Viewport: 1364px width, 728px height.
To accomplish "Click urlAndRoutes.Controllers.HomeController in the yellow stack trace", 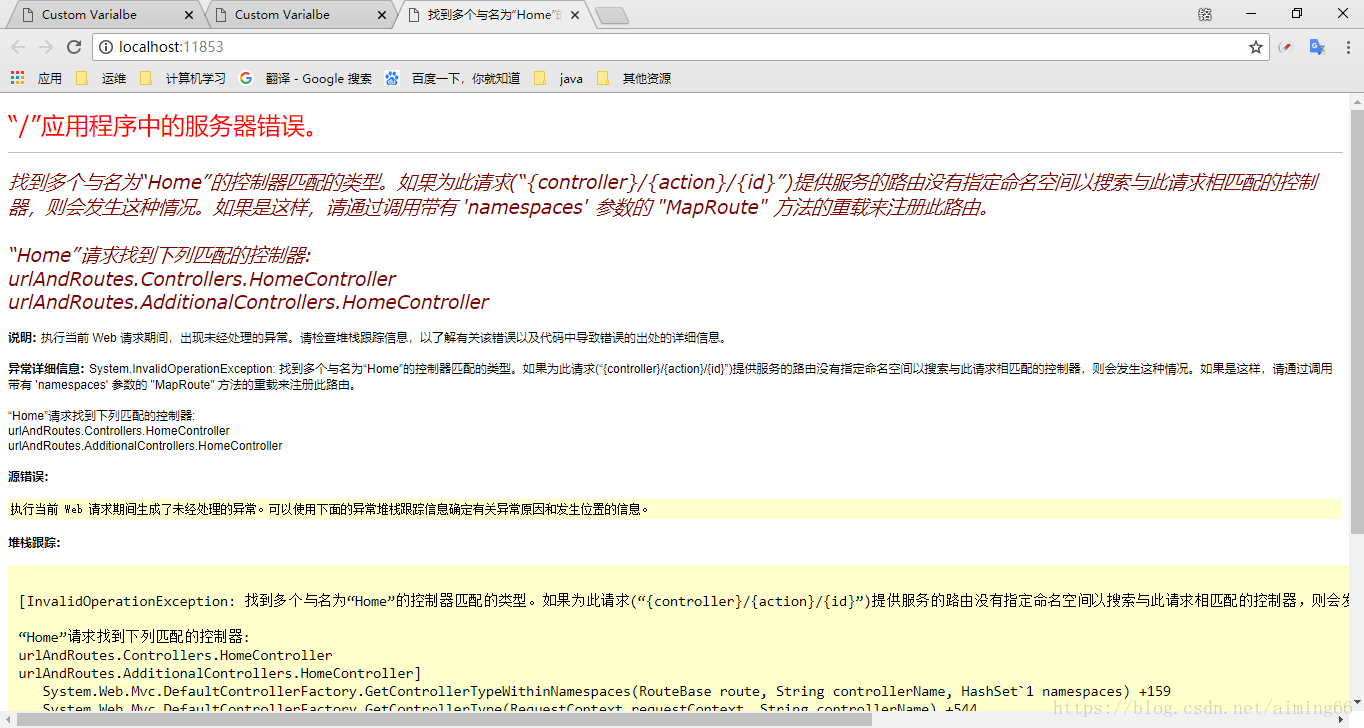I will click(176, 655).
